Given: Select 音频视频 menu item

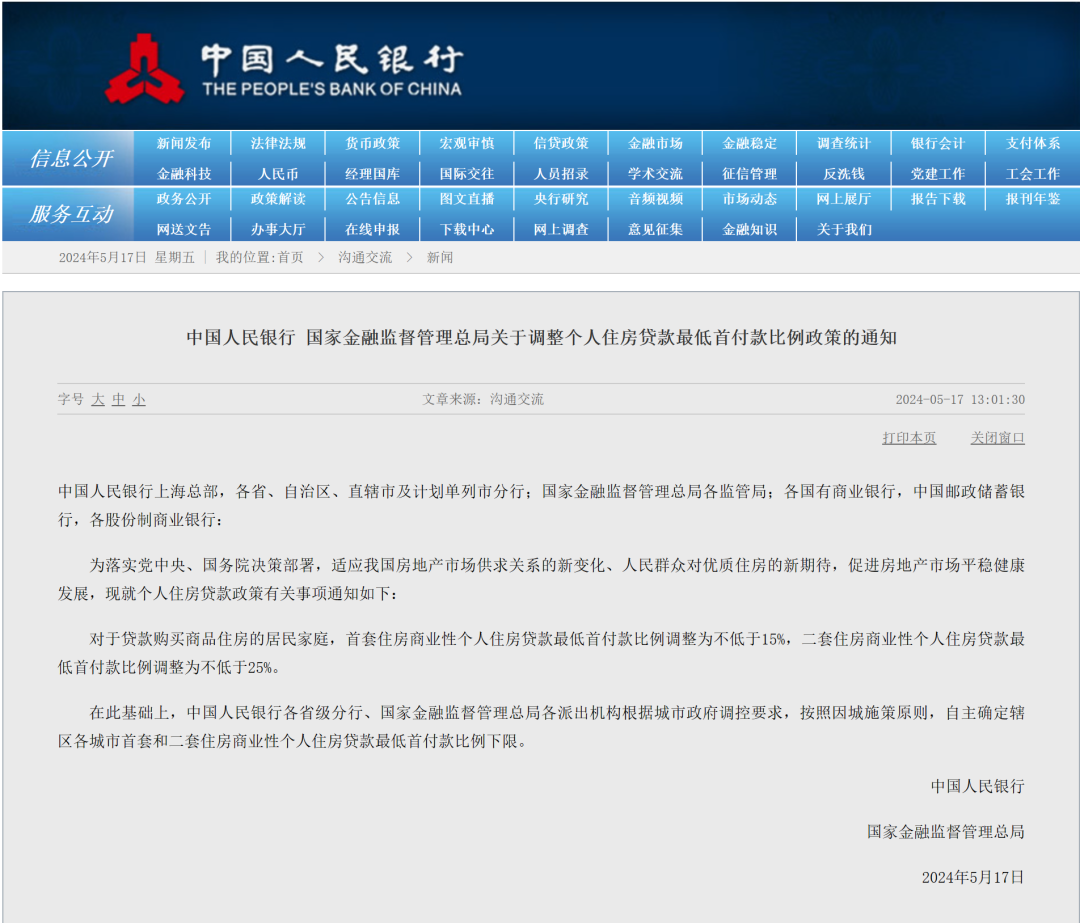Looking at the screenshot, I should (655, 199).
